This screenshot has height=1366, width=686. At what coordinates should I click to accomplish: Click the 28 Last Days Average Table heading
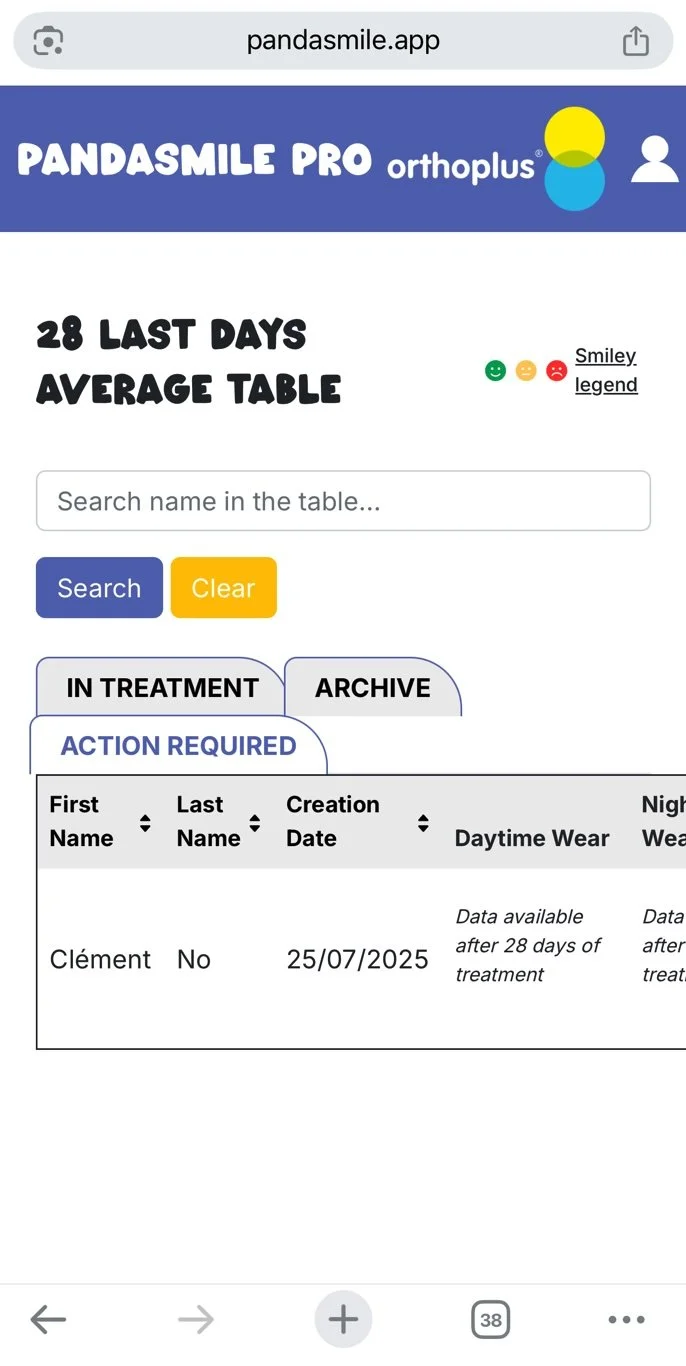click(188, 362)
